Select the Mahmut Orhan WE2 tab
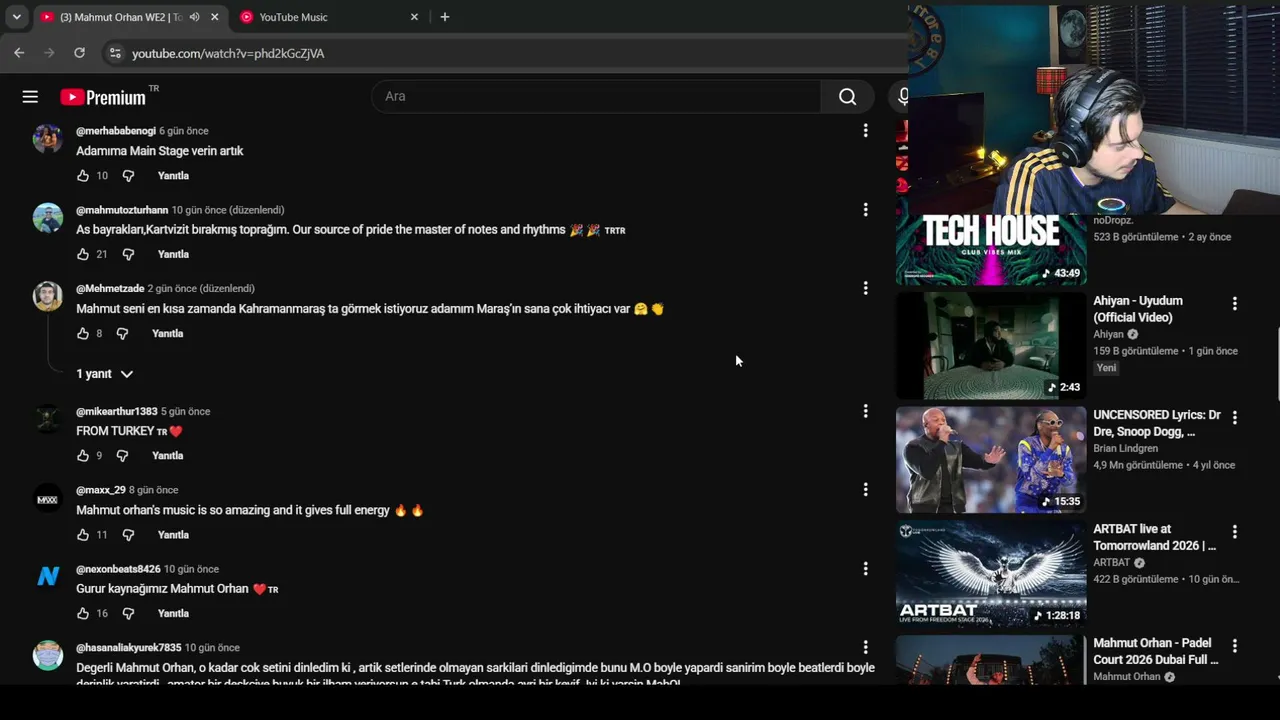 128,17
